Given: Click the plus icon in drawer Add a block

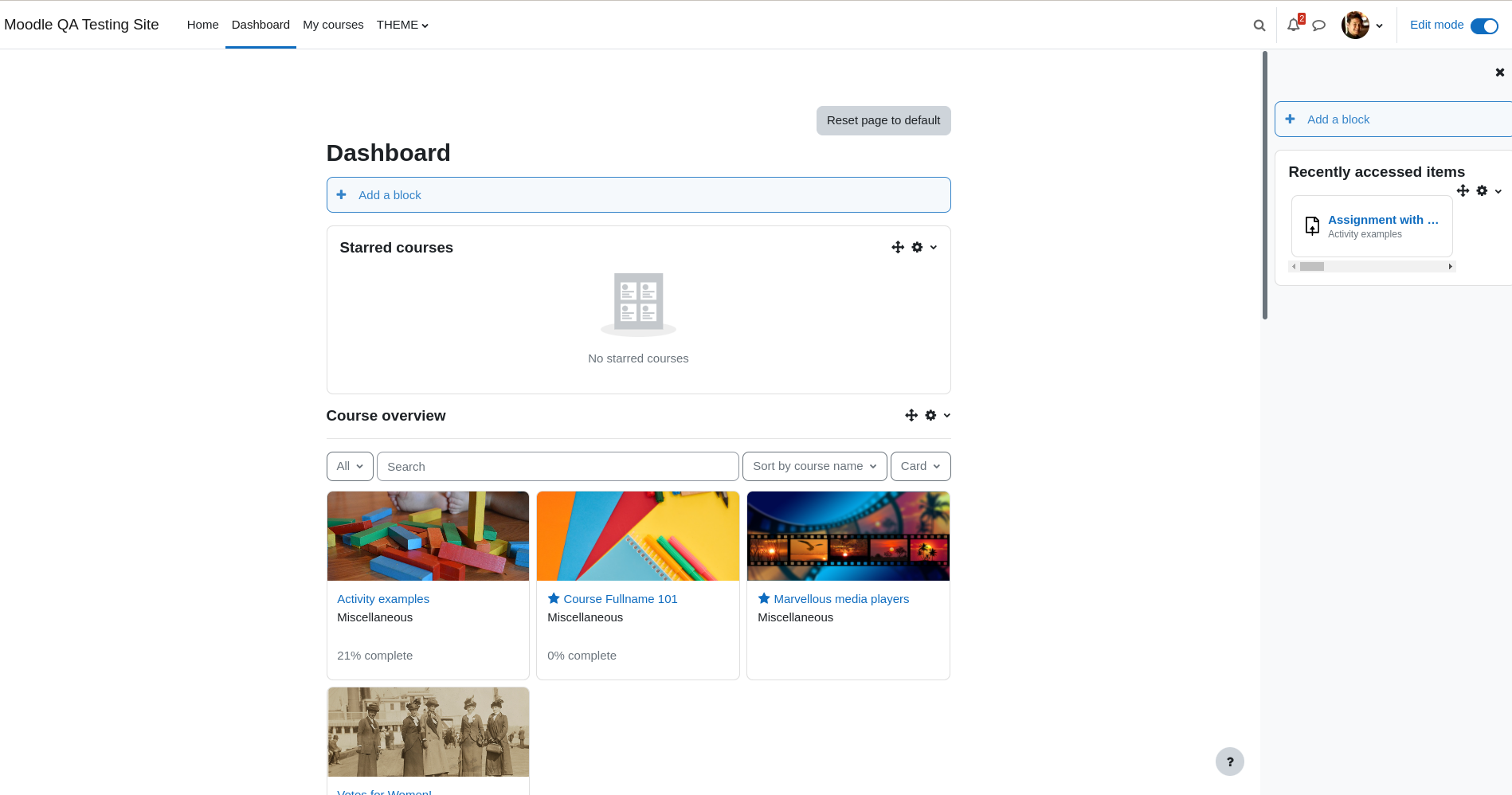Looking at the screenshot, I should 1290,119.
